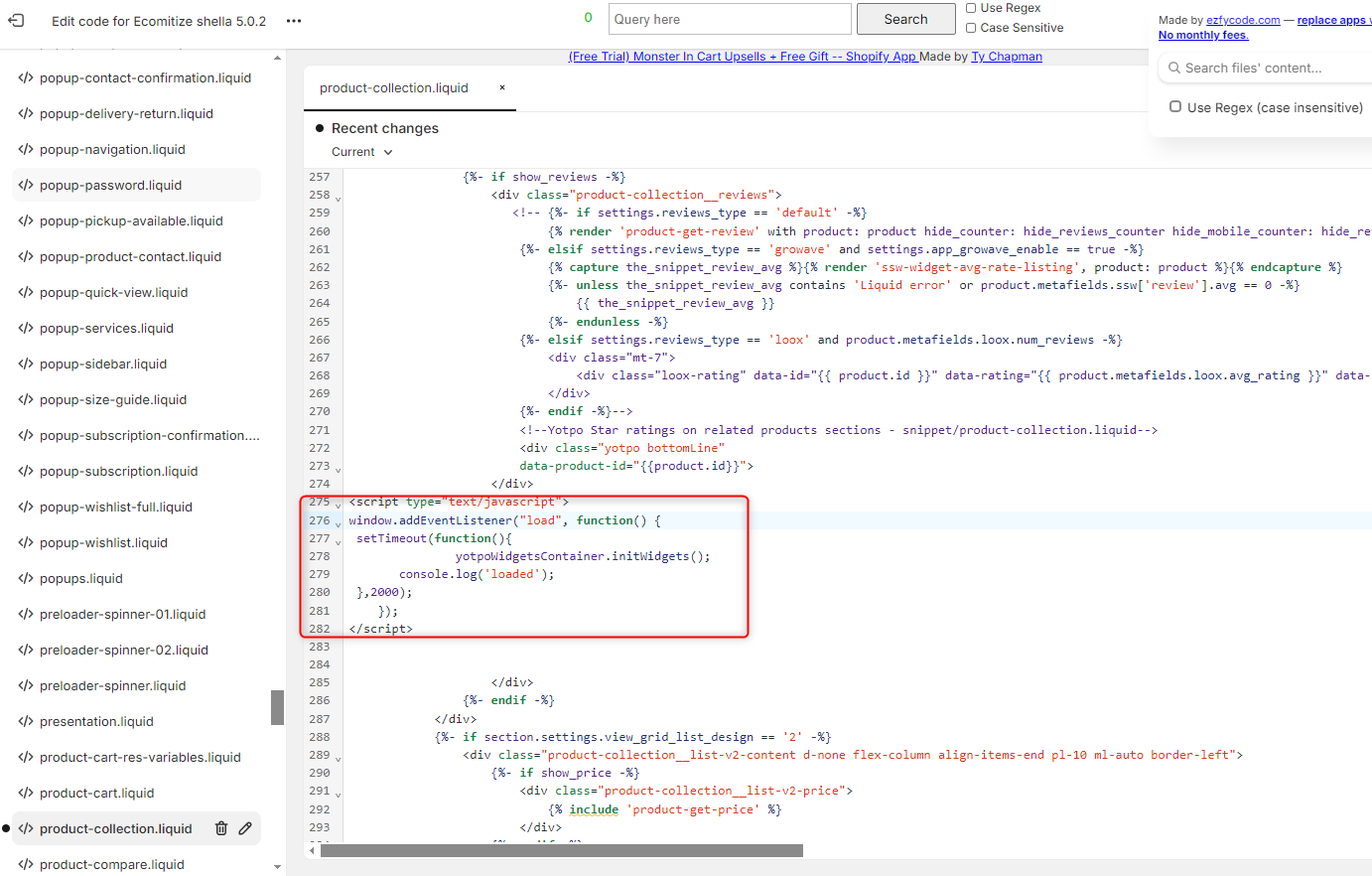Viewport: 1372px width, 876px height.
Task: Click code icon beside preloader-spinner-02.liquid
Action: 26,650
